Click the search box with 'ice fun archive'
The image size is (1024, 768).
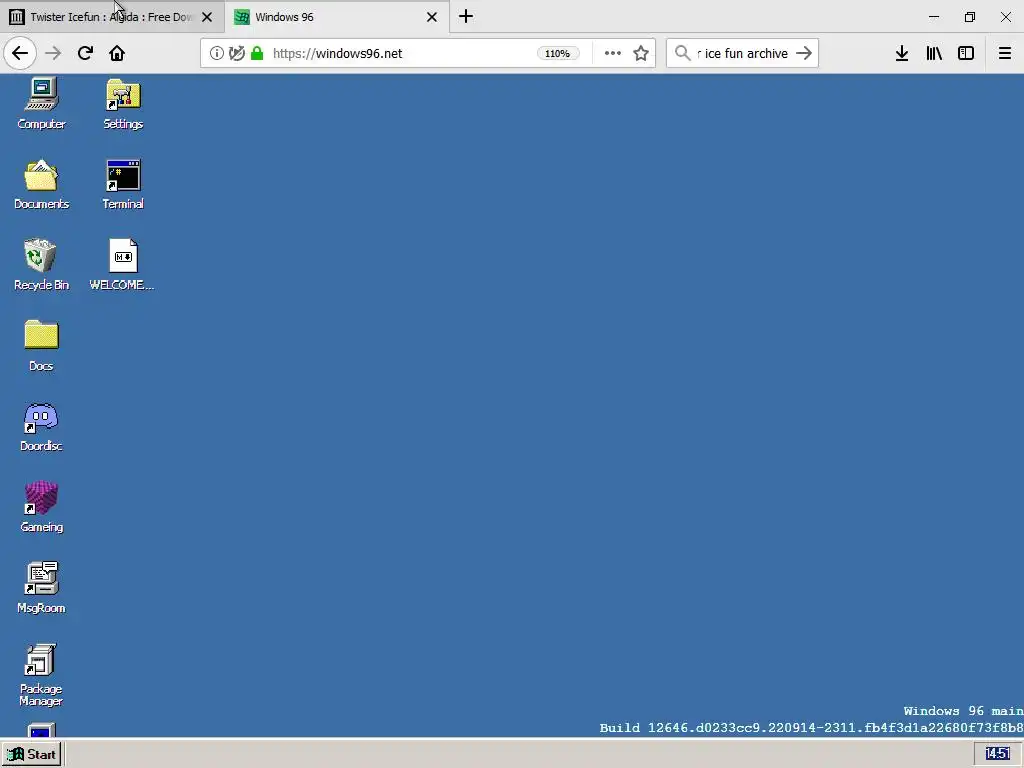tap(743, 53)
